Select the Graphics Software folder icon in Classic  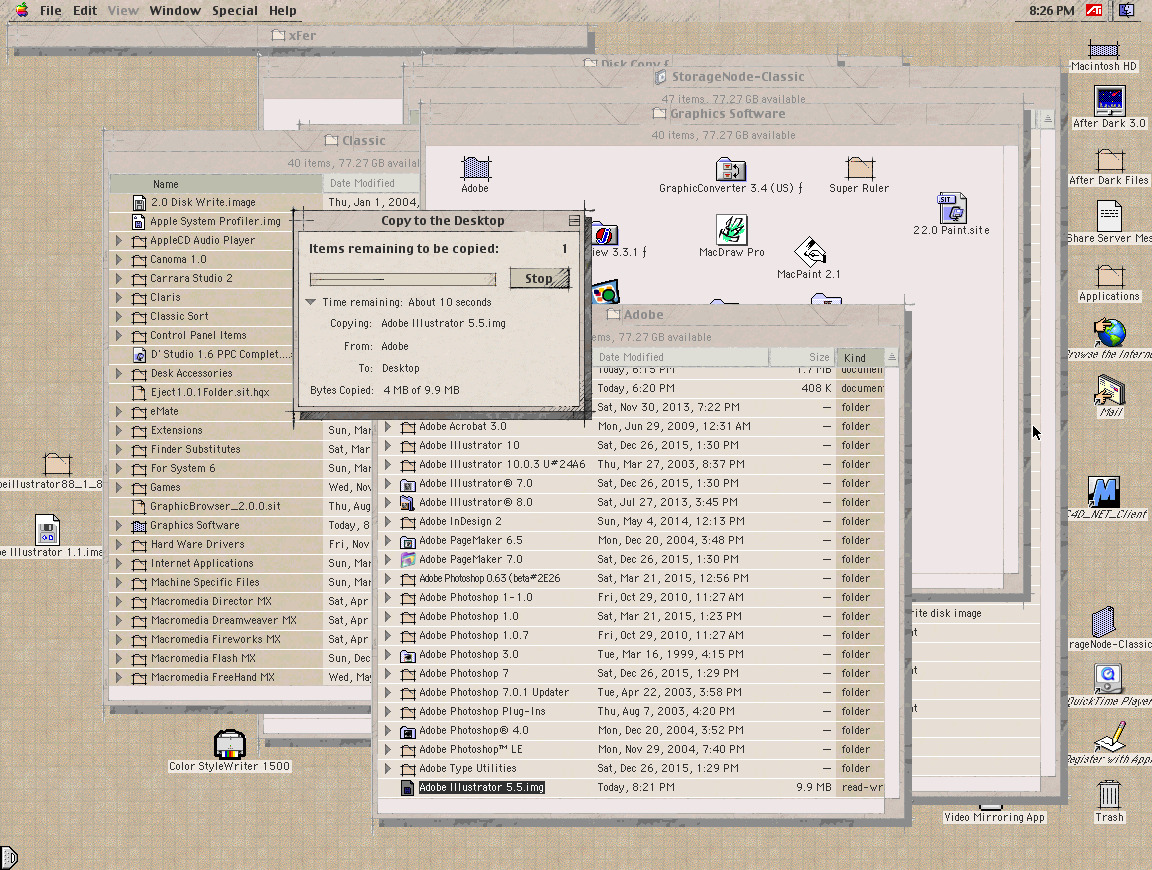point(139,526)
